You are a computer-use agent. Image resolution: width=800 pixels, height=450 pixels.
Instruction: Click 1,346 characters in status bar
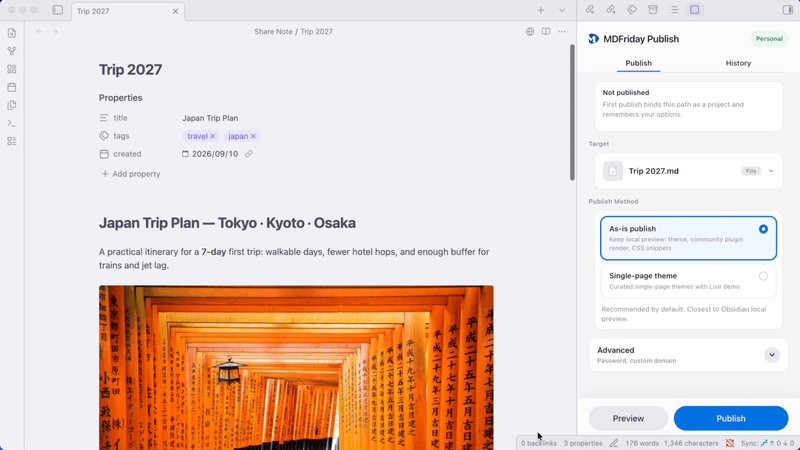pyautogui.click(x=691, y=443)
